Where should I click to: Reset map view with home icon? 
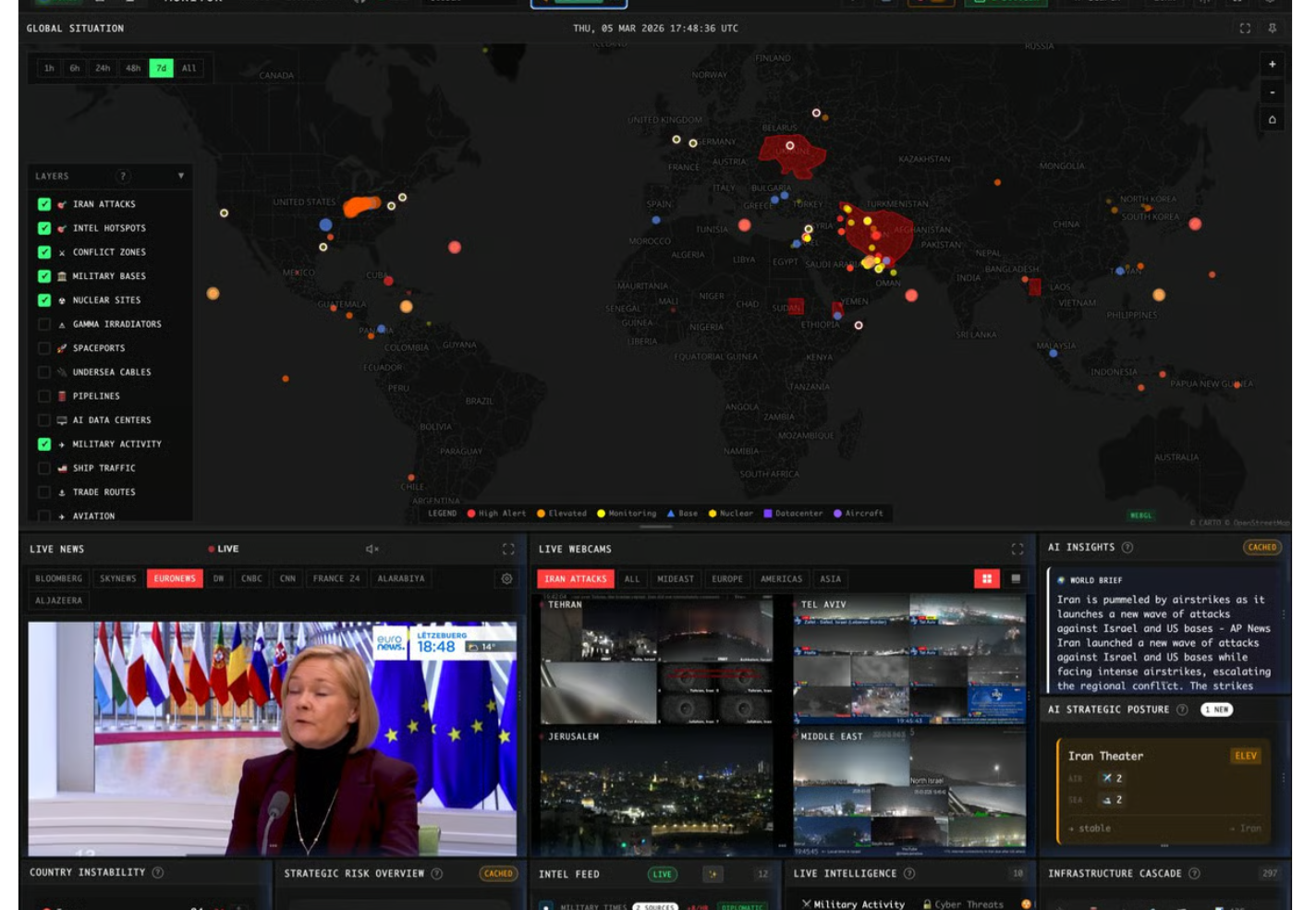pos(1272,120)
